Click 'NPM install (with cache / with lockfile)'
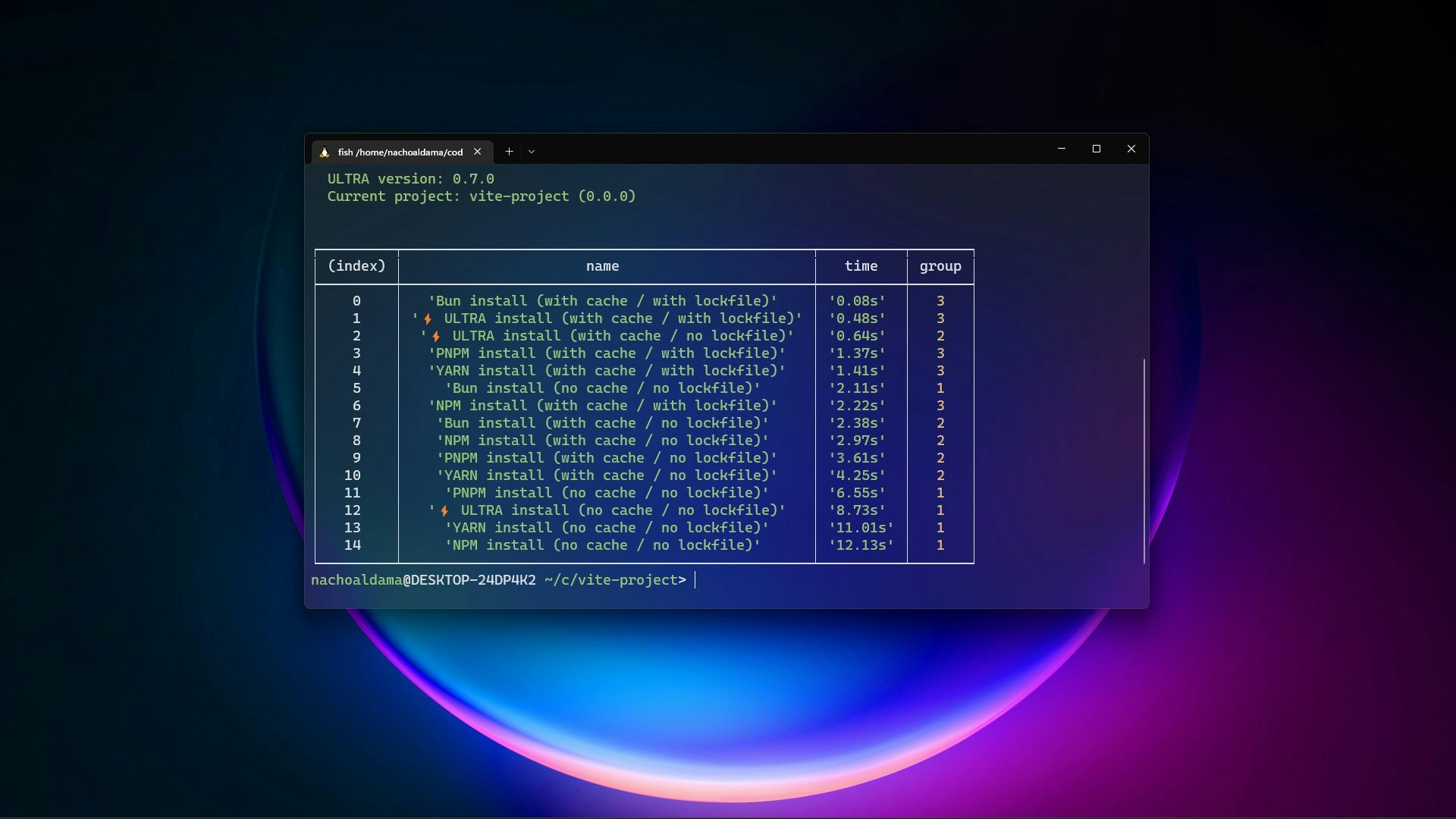Image resolution: width=1456 pixels, height=819 pixels. tap(603, 406)
